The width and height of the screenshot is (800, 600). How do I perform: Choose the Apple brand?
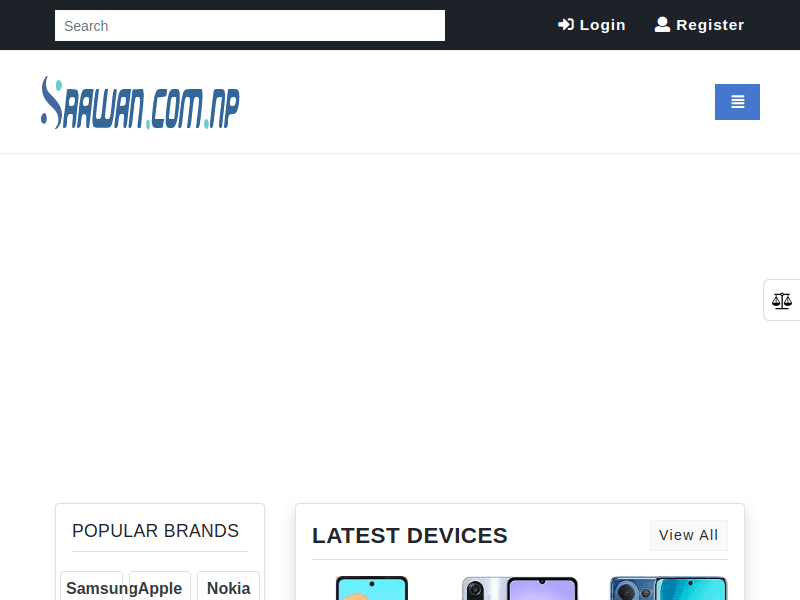click(160, 588)
